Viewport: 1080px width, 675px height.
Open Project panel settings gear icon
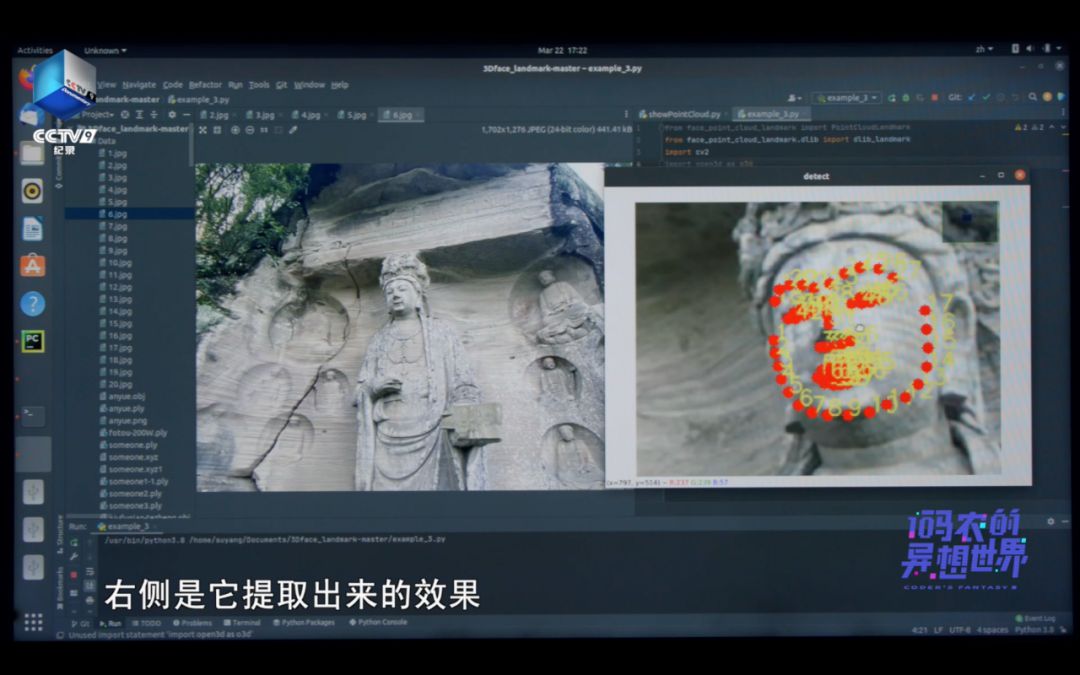tap(172, 115)
